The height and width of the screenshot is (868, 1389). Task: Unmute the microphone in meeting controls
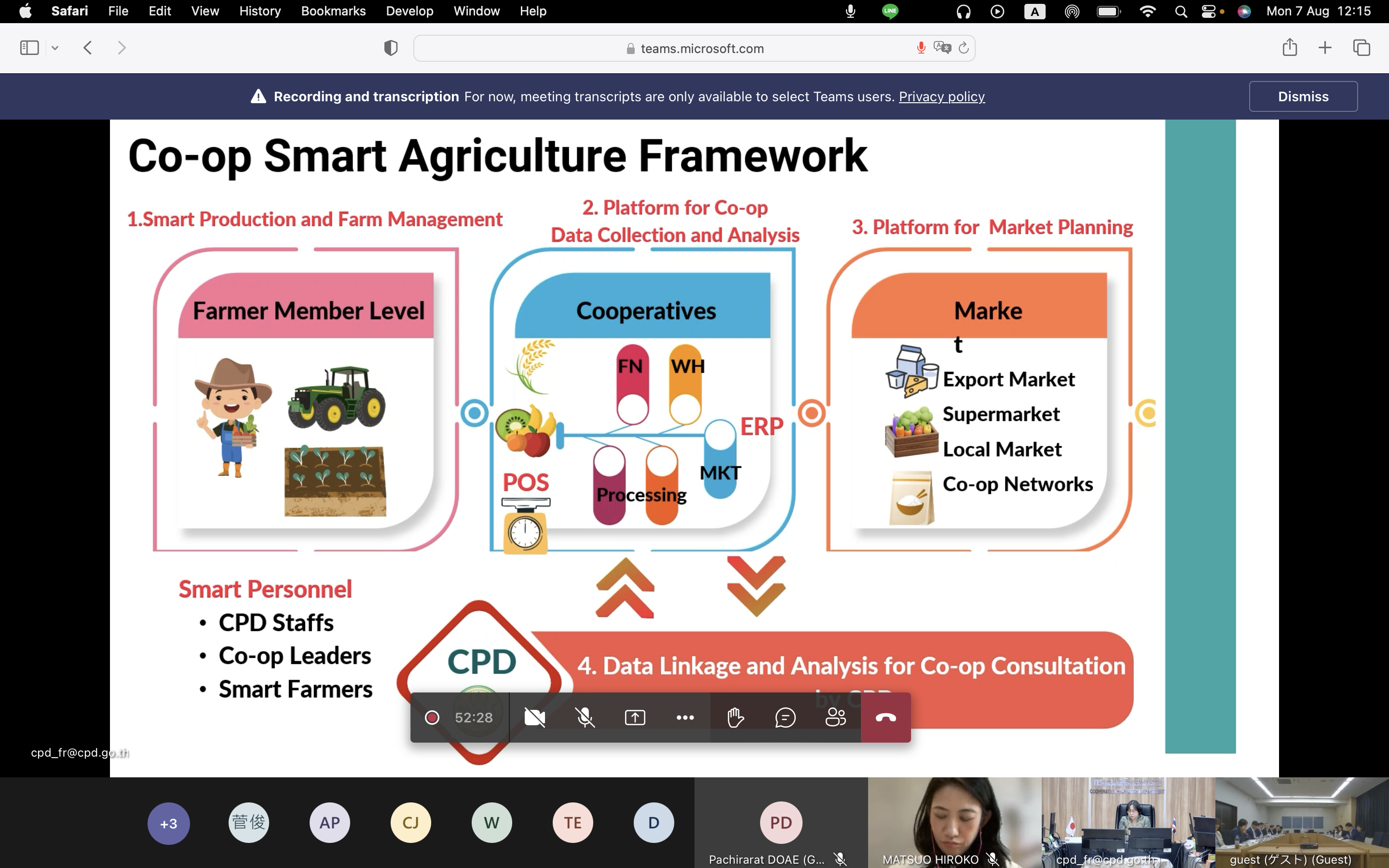[585, 717]
